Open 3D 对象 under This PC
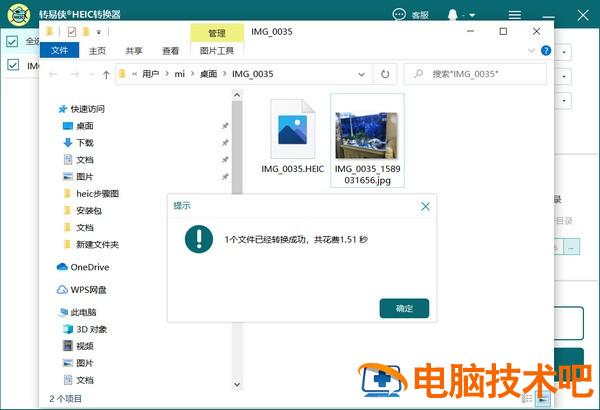The image size is (600, 410). (x=85, y=329)
